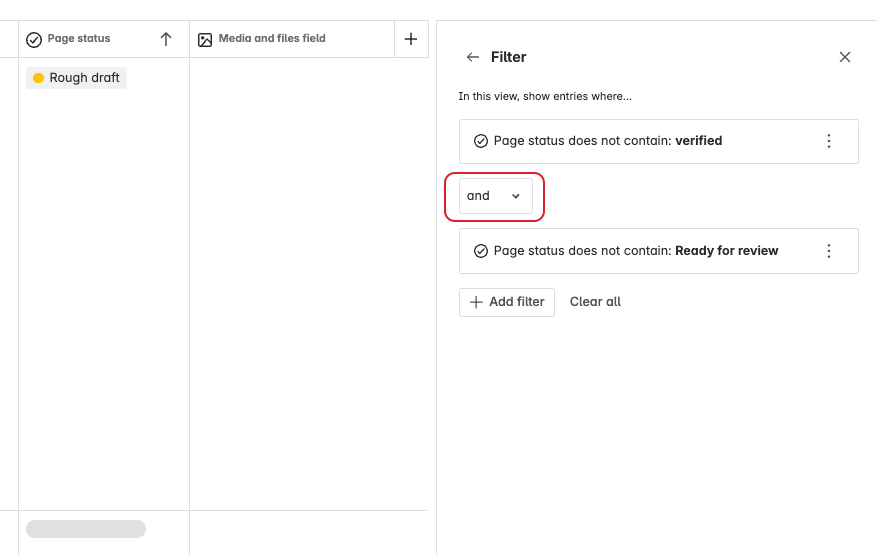Click status icon in the verified filter row
Viewport: 877px width, 555px height.
coord(481,141)
